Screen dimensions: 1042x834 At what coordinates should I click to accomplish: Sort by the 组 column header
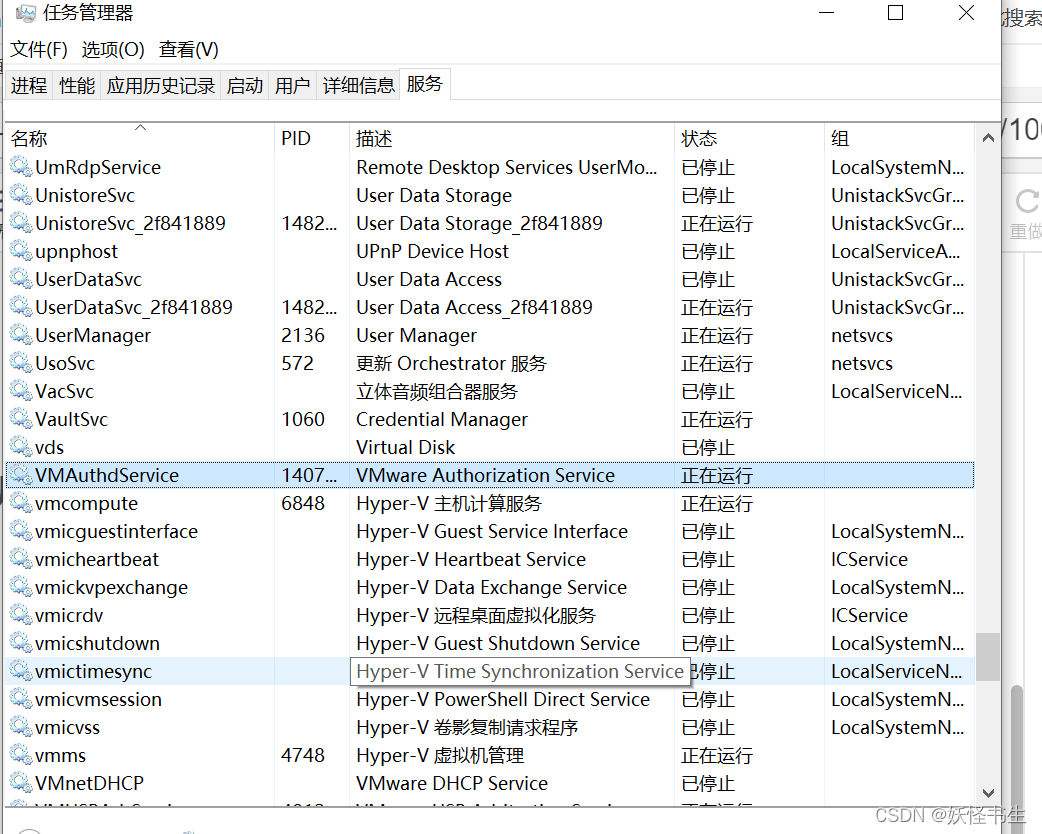tap(899, 138)
